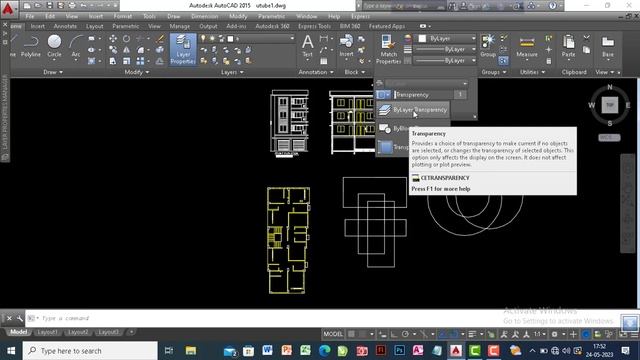The image size is (640, 360).
Task: Select the Arc draw tool
Action: click(76, 46)
